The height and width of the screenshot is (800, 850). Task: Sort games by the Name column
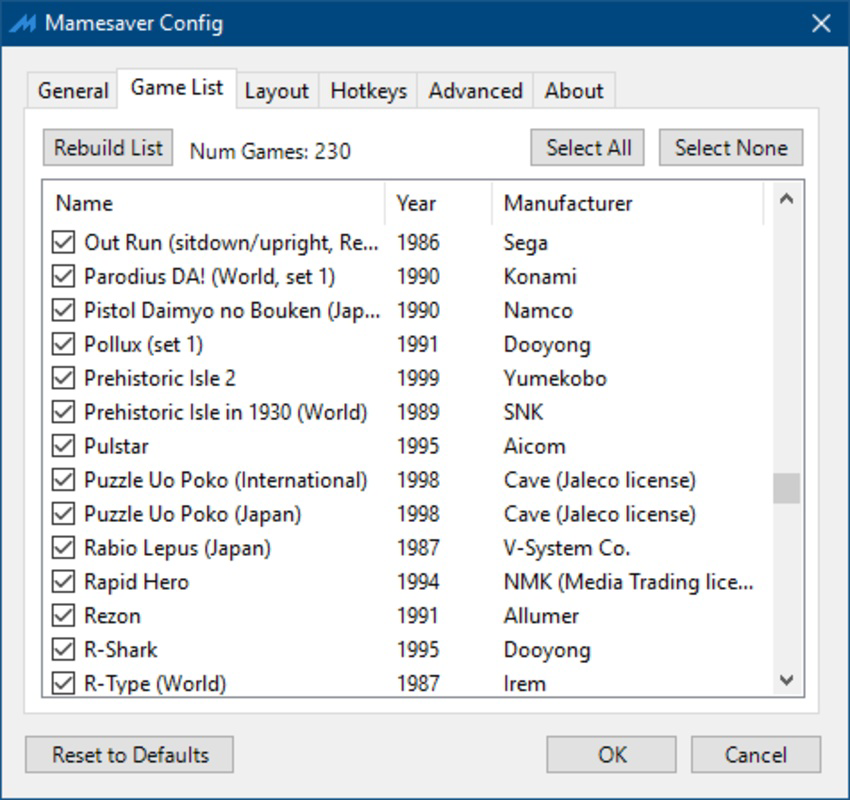[214, 203]
